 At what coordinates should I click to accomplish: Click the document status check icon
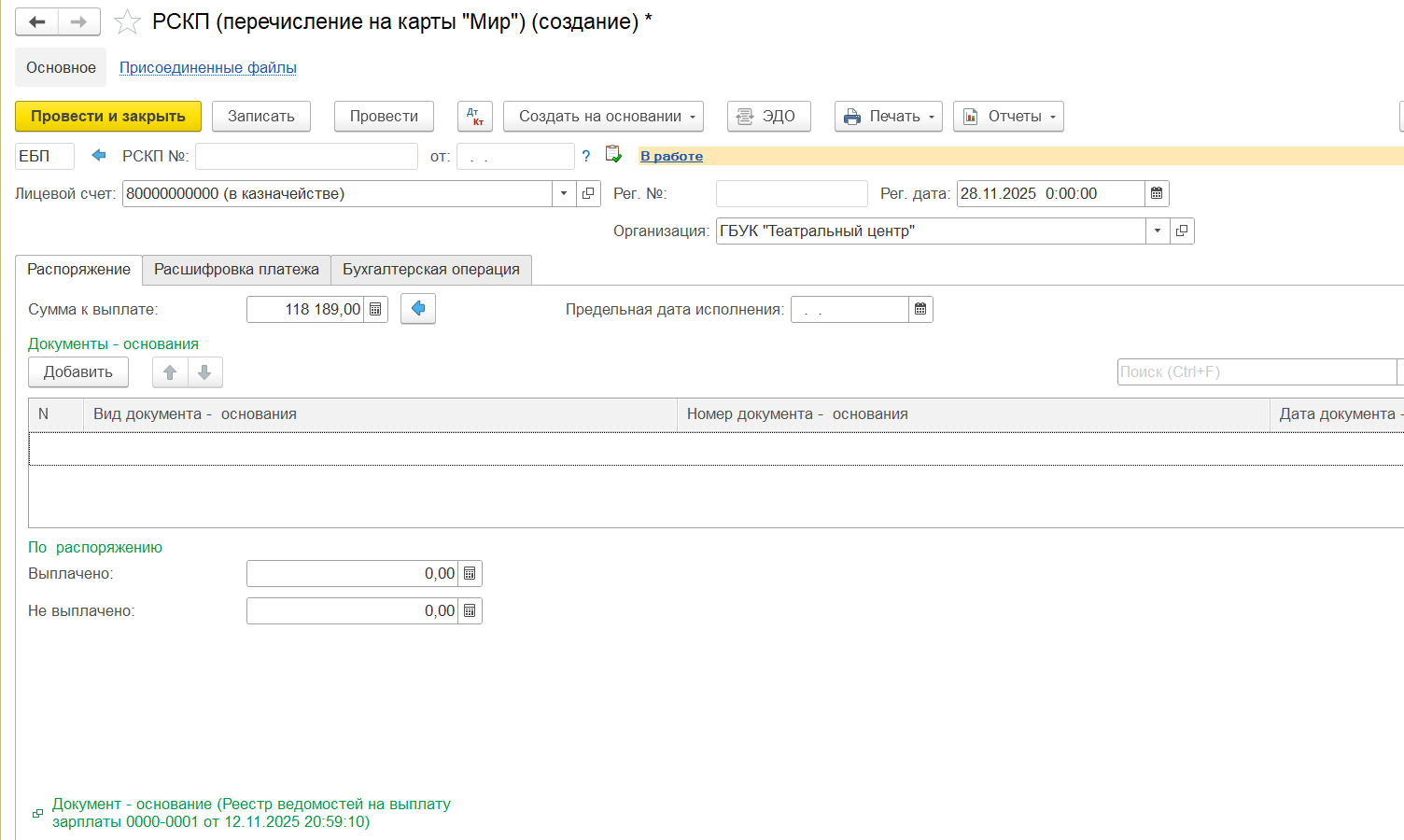(x=613, y=155)
